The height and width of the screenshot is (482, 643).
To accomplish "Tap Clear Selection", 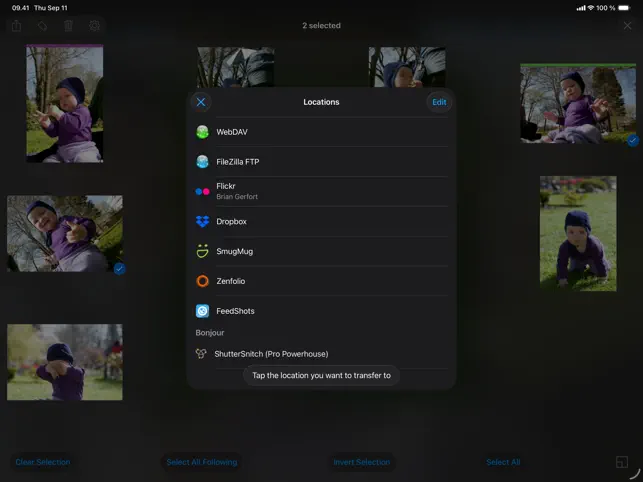I will tap(43, 462).
